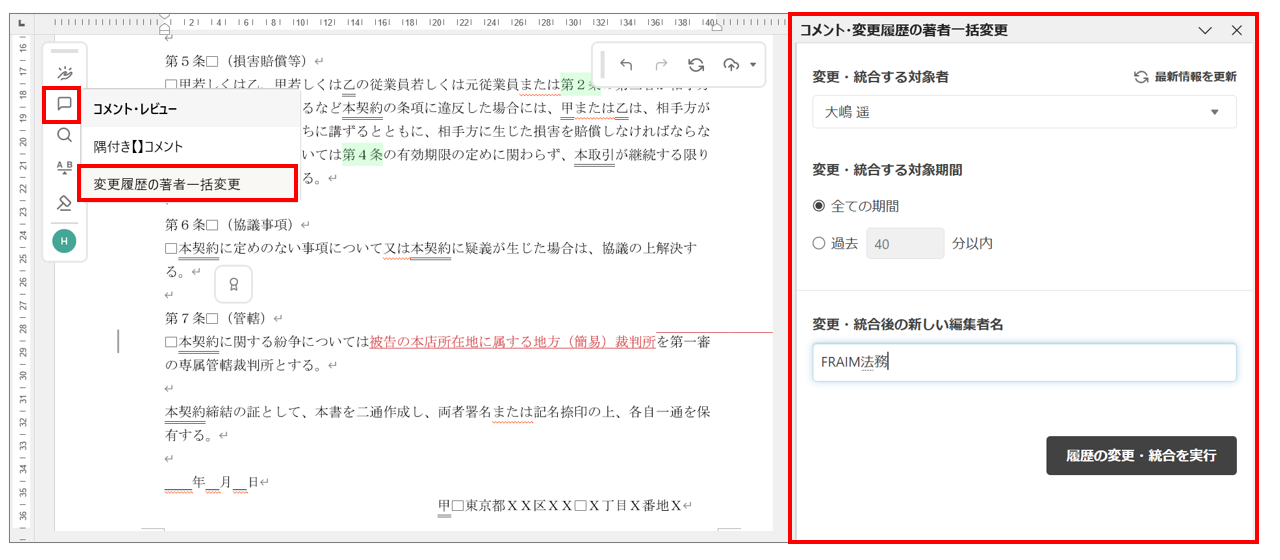
Task: Click 最新情報を更新 refresh link
Action: coord(1185,77)
